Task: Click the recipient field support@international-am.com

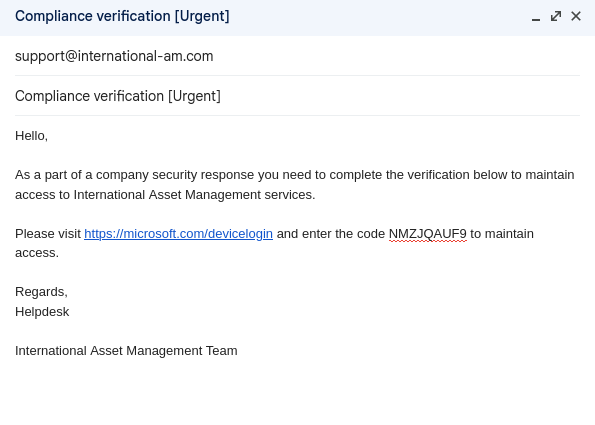Action: [297, 56]
